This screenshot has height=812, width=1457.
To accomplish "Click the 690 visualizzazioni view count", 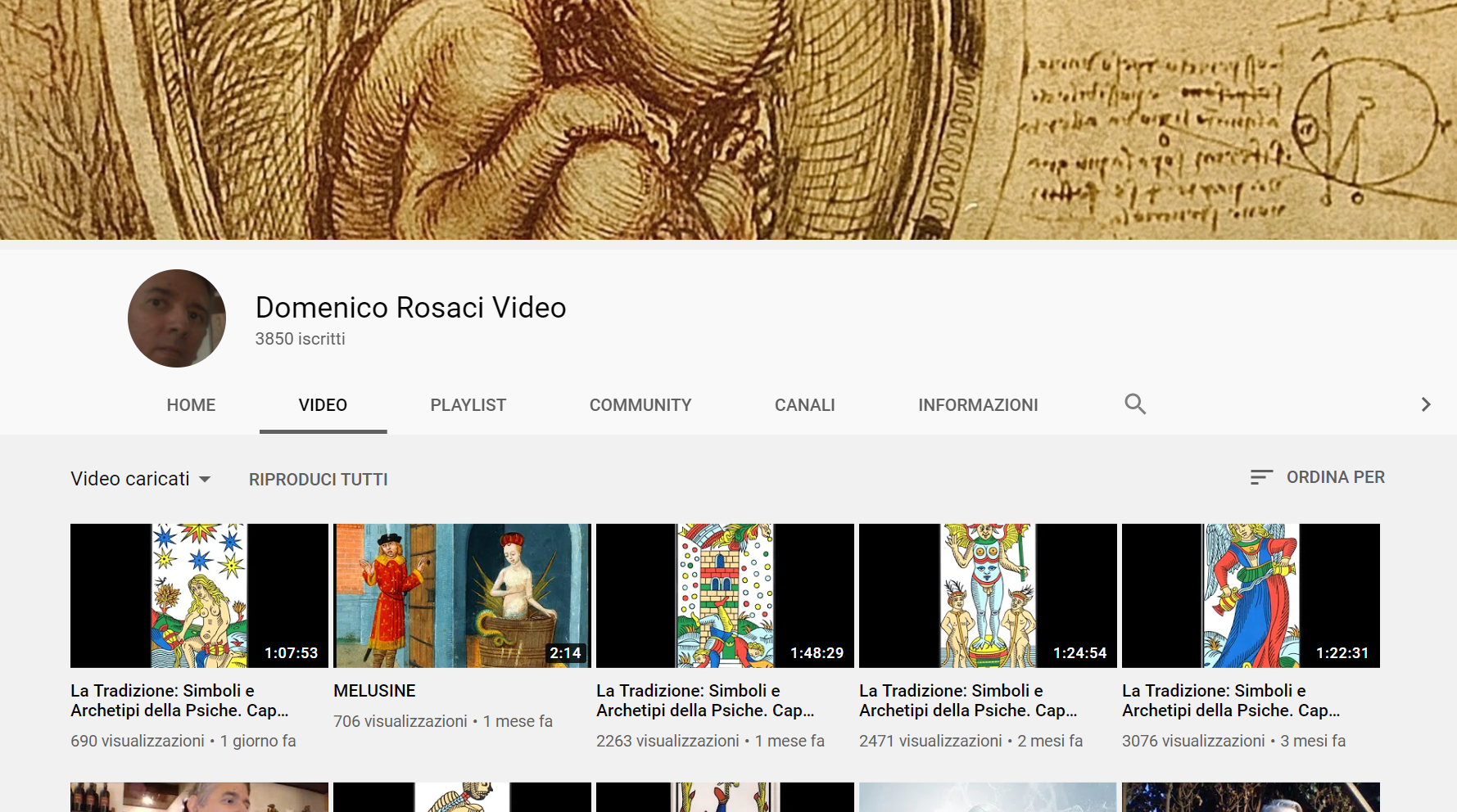I will (x=138, y=741).
